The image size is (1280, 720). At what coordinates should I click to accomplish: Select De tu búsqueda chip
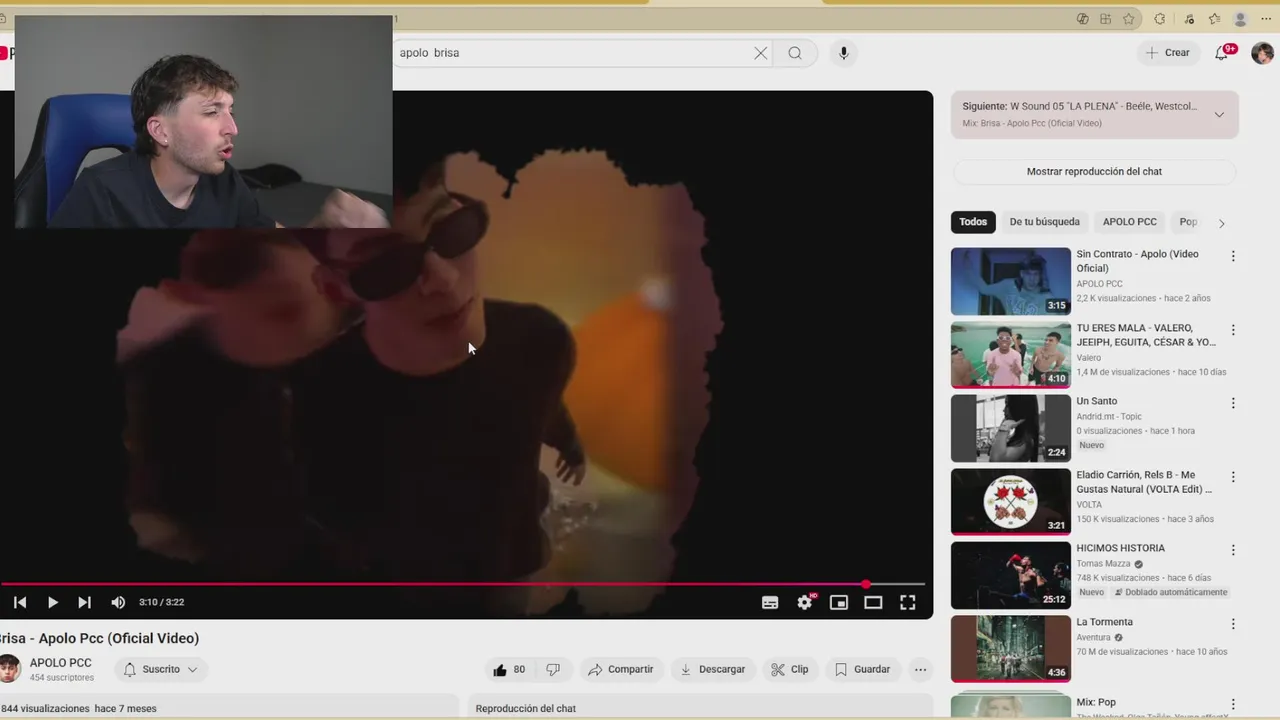tap(1044, 222)
